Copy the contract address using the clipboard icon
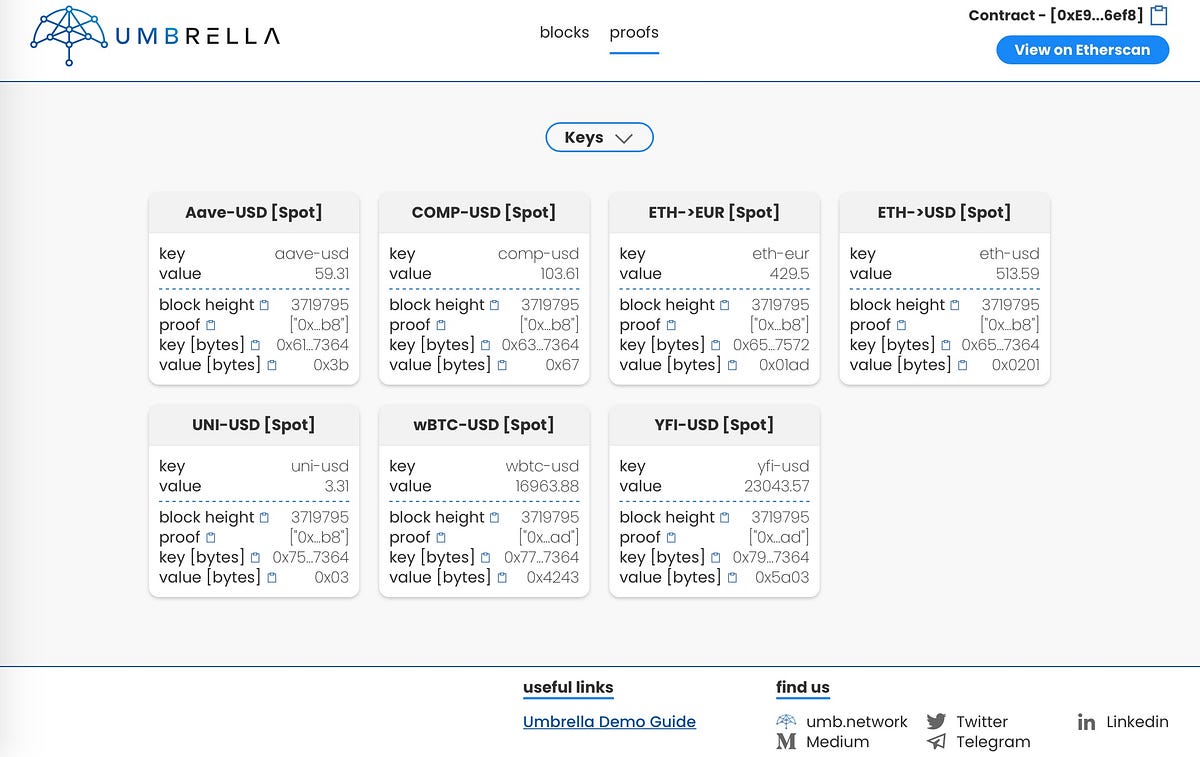The height and width of the screenshot is (757, 1200). [1156, 15]
